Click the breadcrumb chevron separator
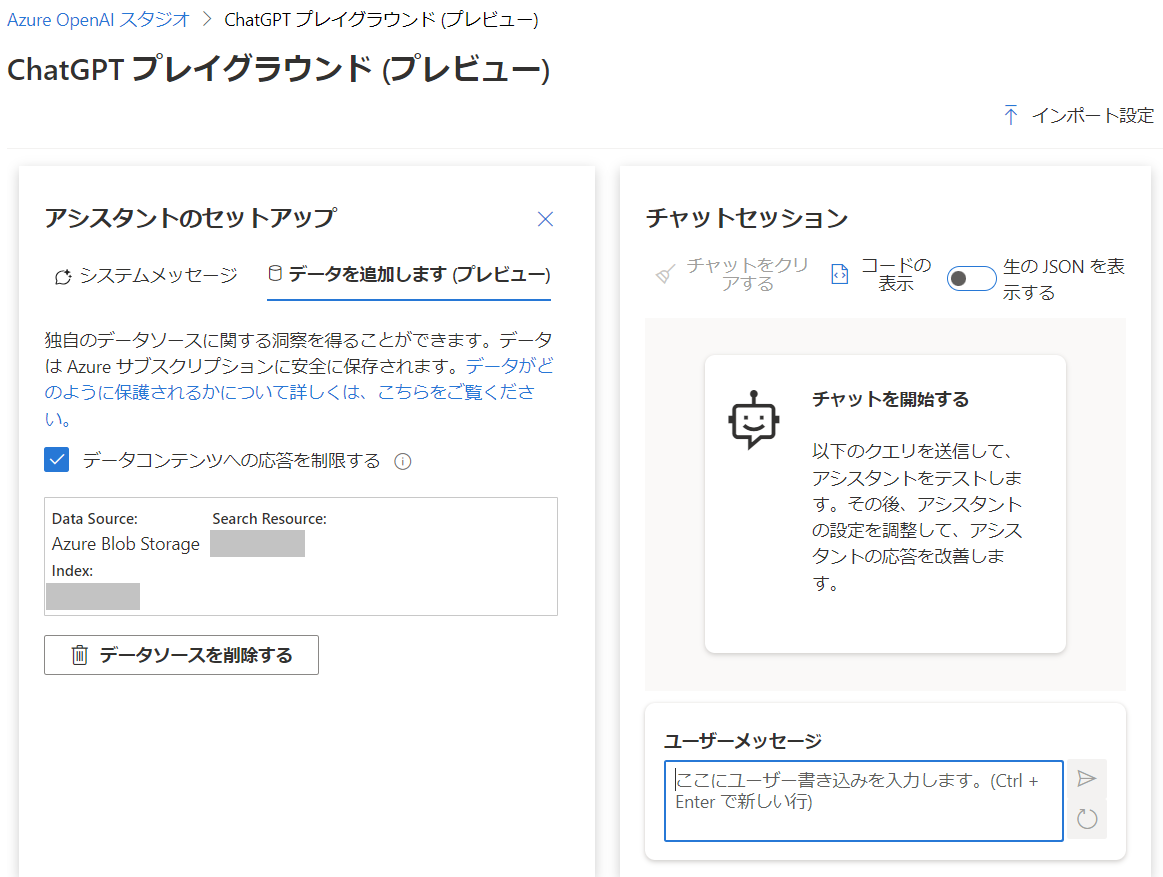The width and height of the screenshot is (1163, 877). 208,19
